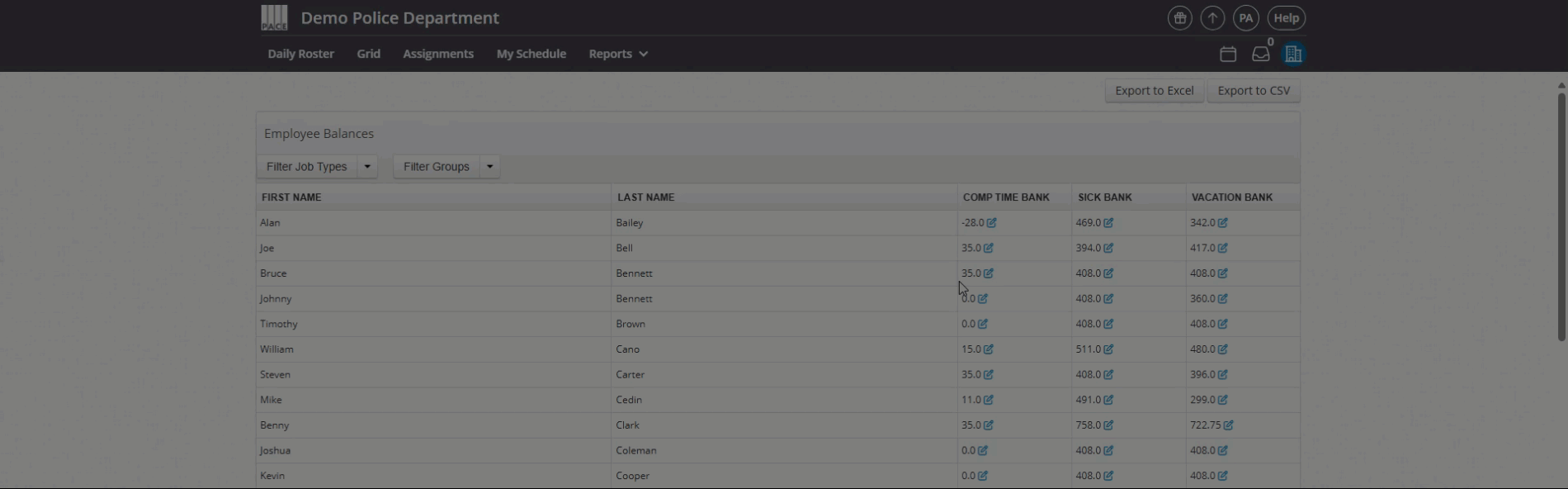Open the calendar icon in navbar
Viewport: 1568px width, 489px height.
click(x=1228, y=54)
